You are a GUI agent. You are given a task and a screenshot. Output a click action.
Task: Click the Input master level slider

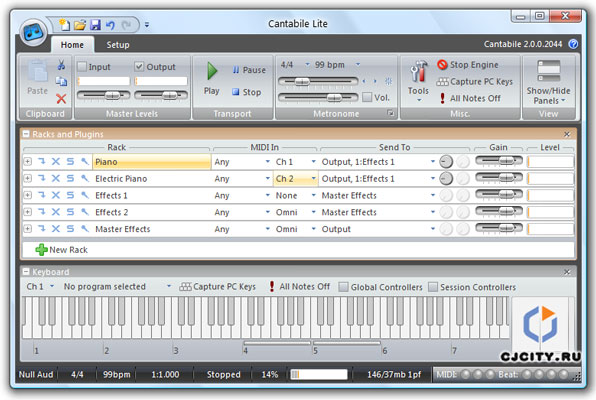pyautogui.click(x=103, y=95)
